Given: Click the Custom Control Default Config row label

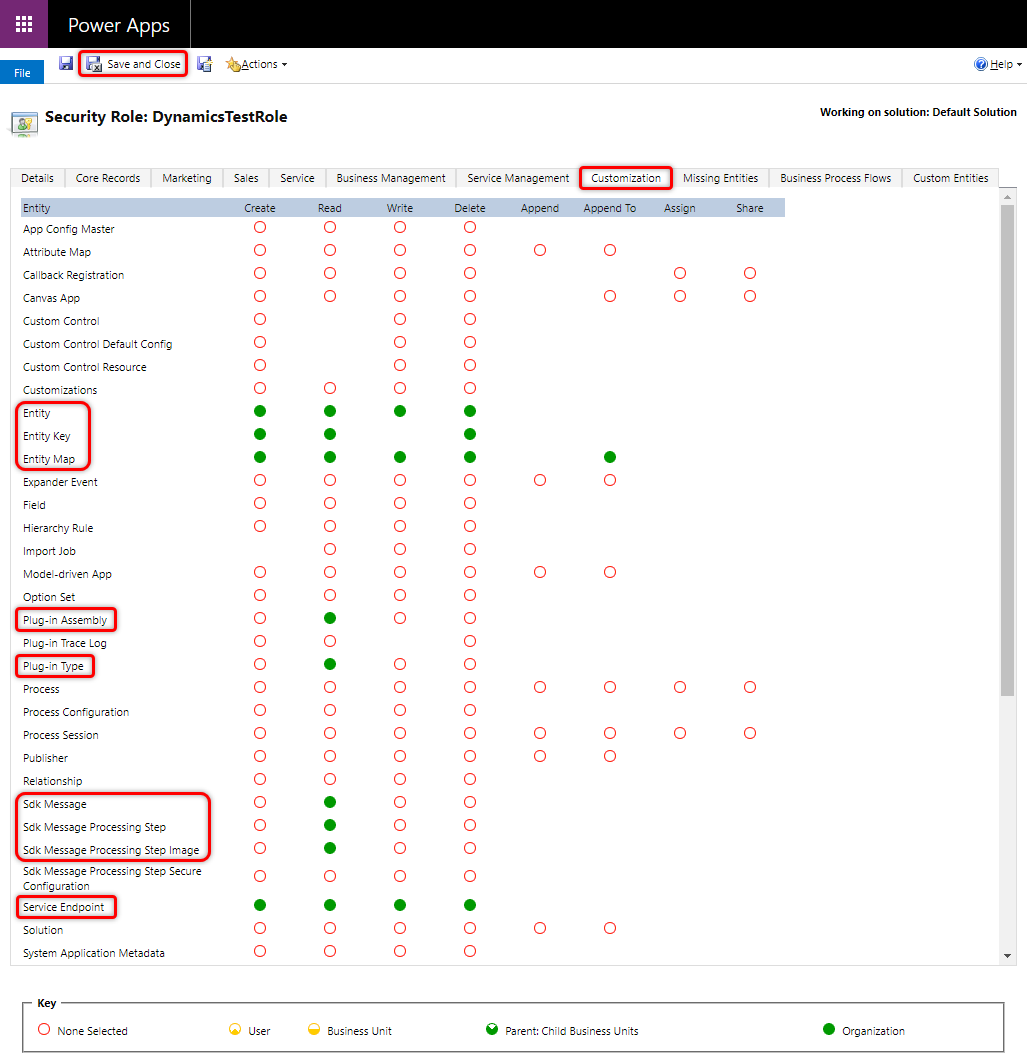Looking at the screenshot, I should click(97, 344).
